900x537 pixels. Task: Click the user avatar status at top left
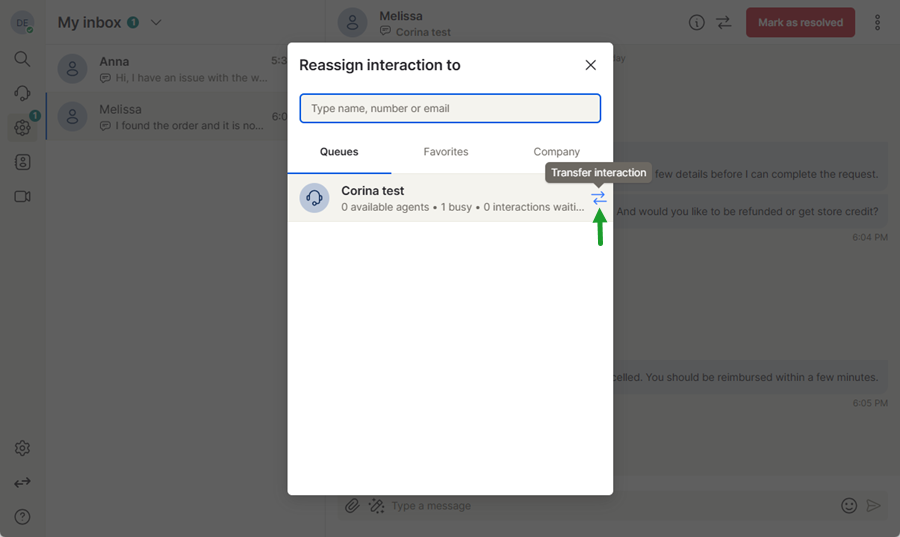coord(21,23)
